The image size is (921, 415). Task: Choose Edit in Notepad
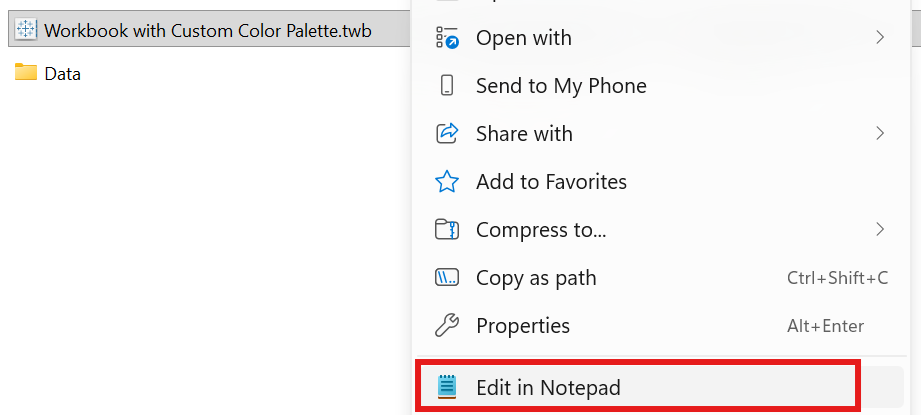(x=548, y=387)
